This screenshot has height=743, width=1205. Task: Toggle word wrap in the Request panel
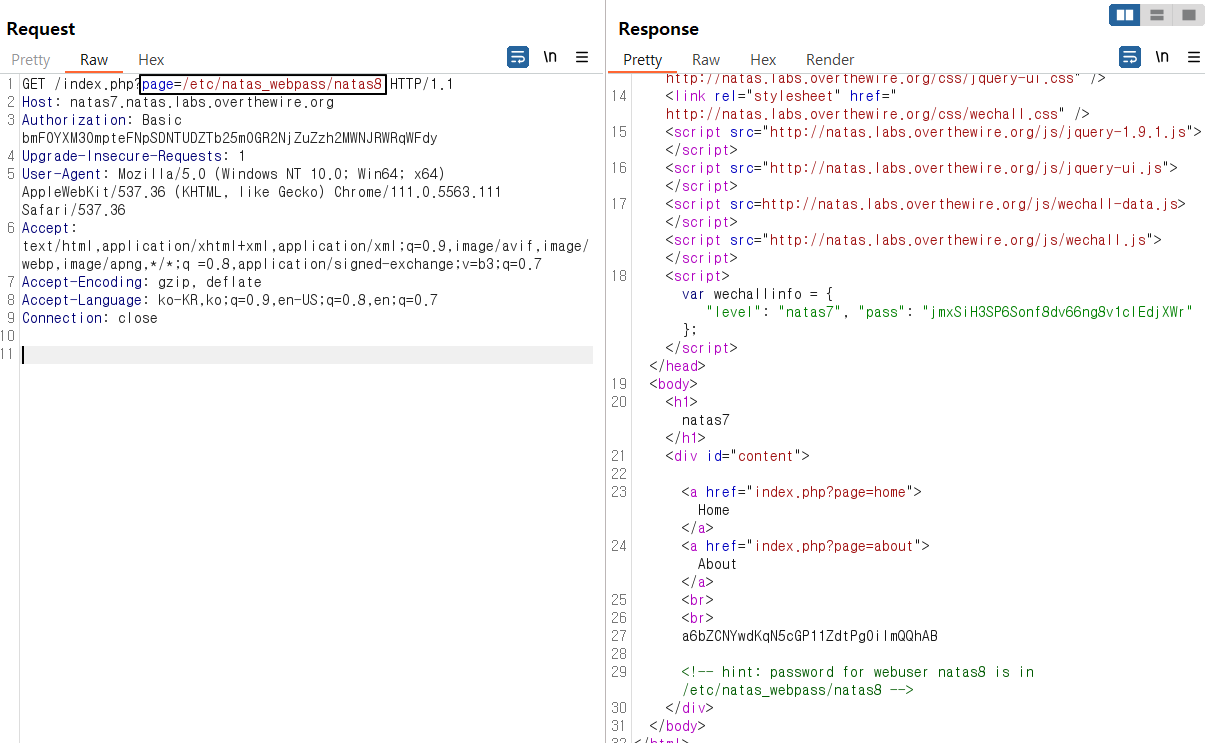click(x=517, y=57)
